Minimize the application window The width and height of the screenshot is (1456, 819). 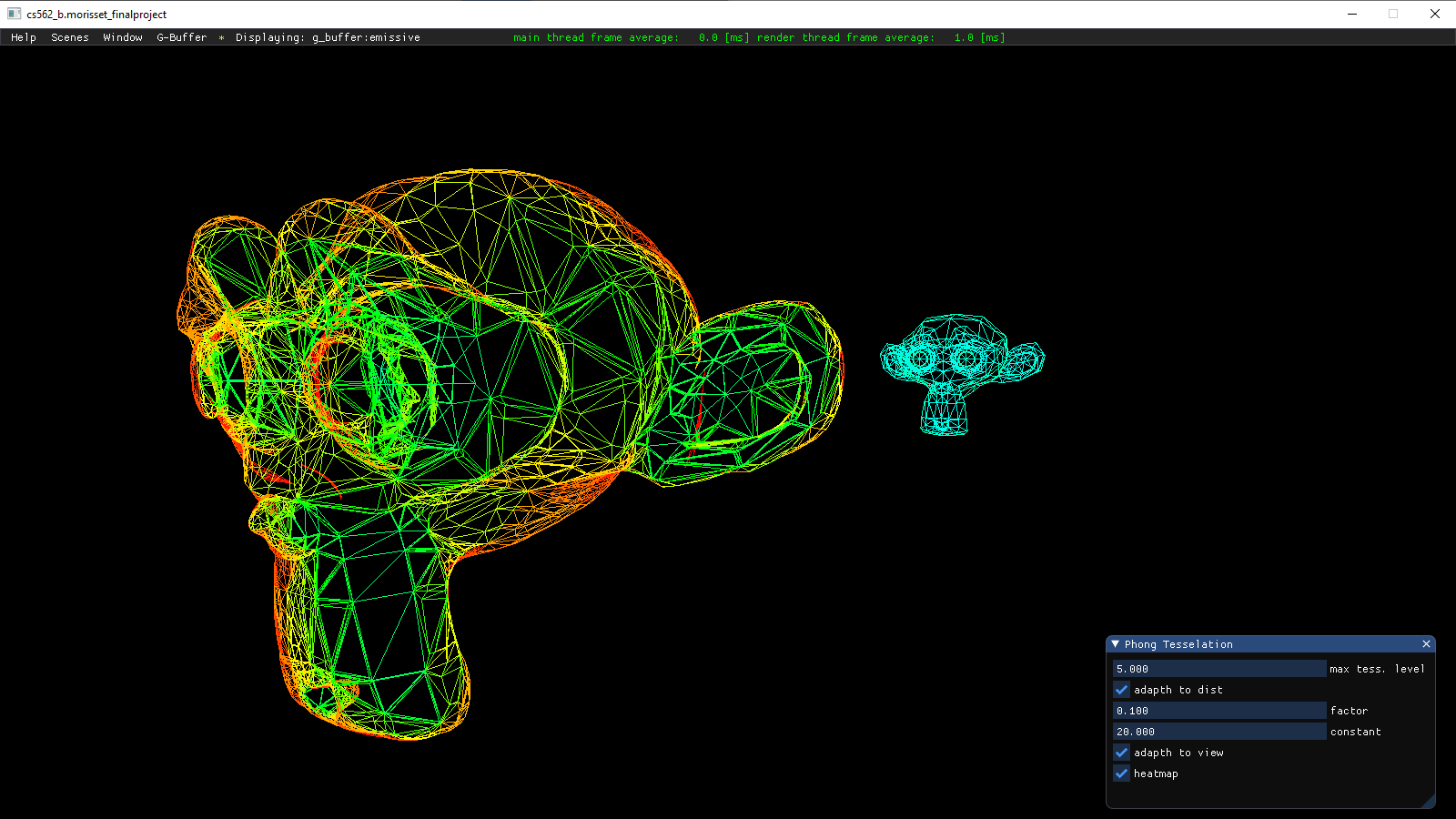coord(1352,14)
